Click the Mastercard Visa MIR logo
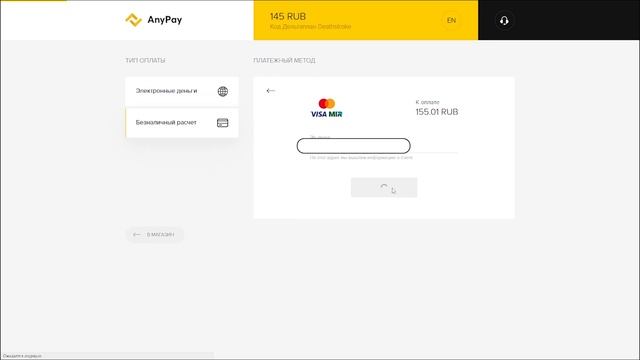 pyautogui.click(x=327, y=108)
